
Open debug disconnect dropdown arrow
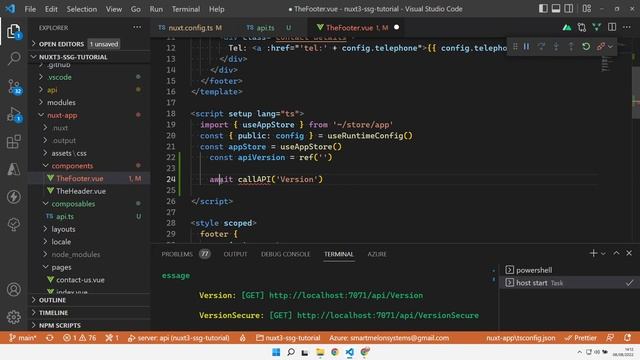point(610,47)
